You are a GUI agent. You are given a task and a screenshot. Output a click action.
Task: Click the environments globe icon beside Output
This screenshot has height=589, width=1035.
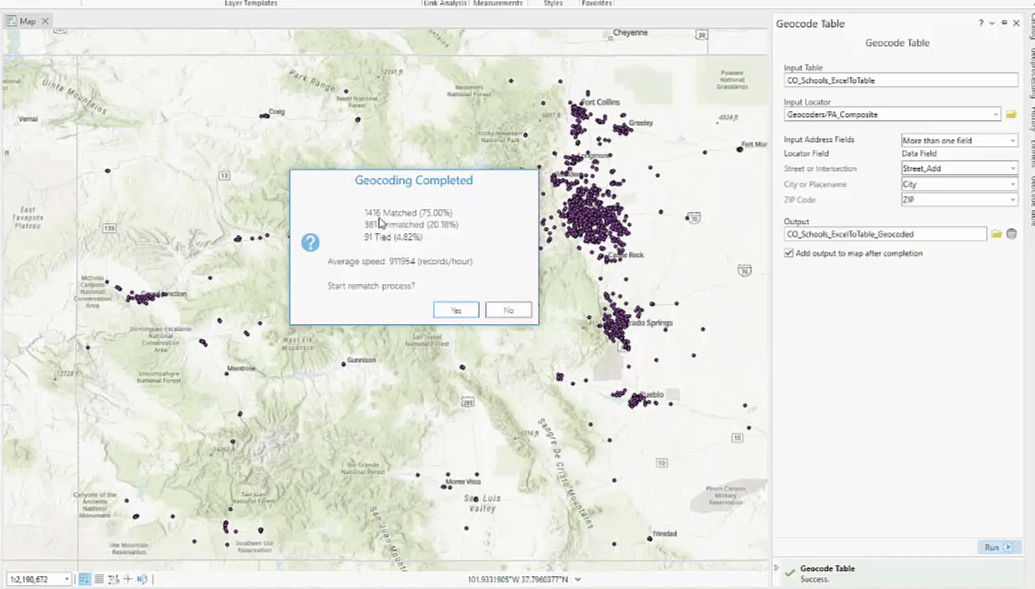(x=1010, y=234)
